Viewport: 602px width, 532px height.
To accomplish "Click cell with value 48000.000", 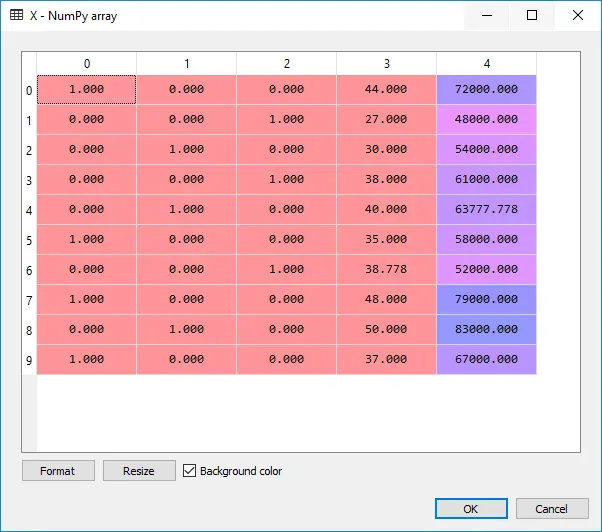I will point(486,119).
